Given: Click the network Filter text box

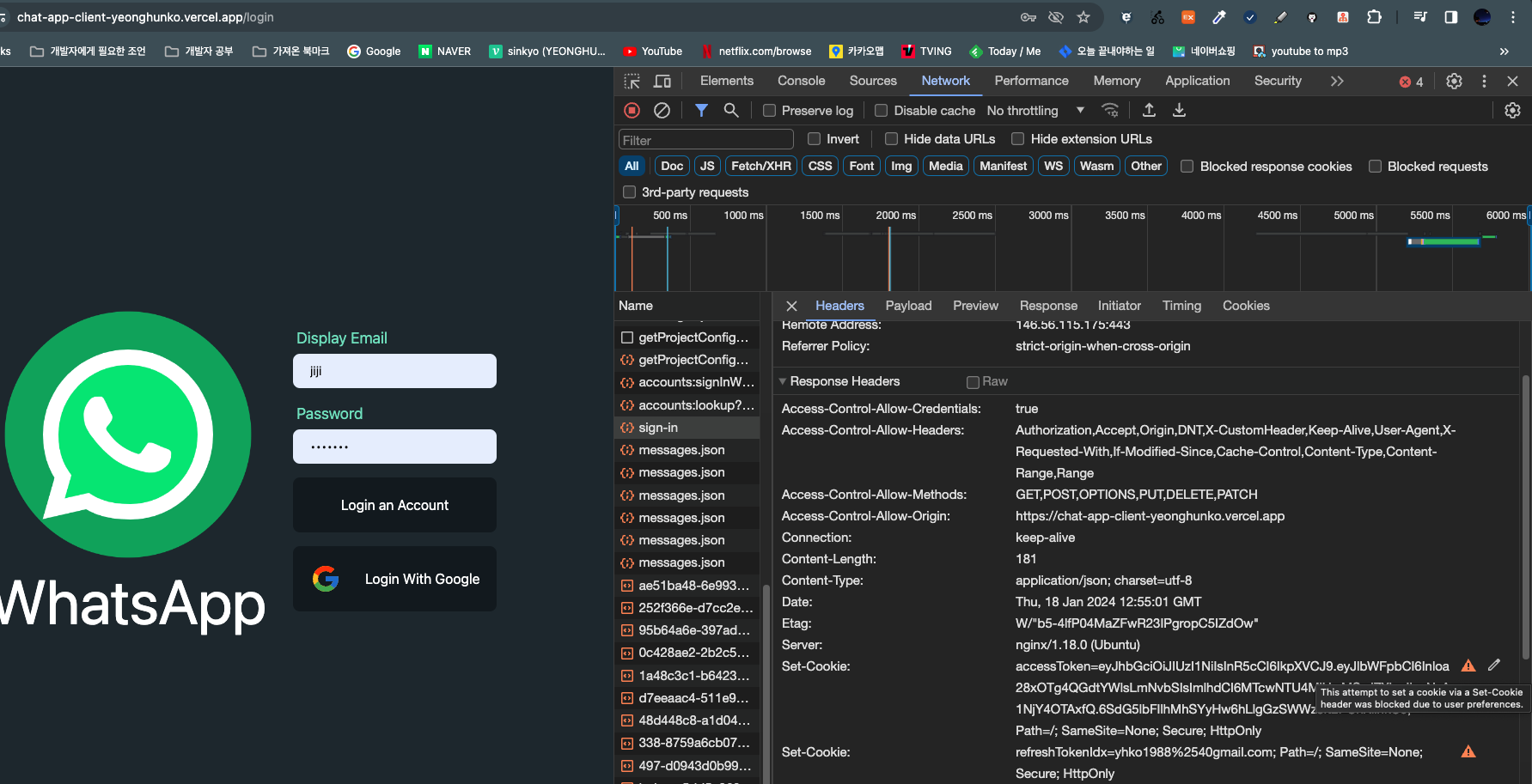Looking at the screenshot, I should pos(705,140).
